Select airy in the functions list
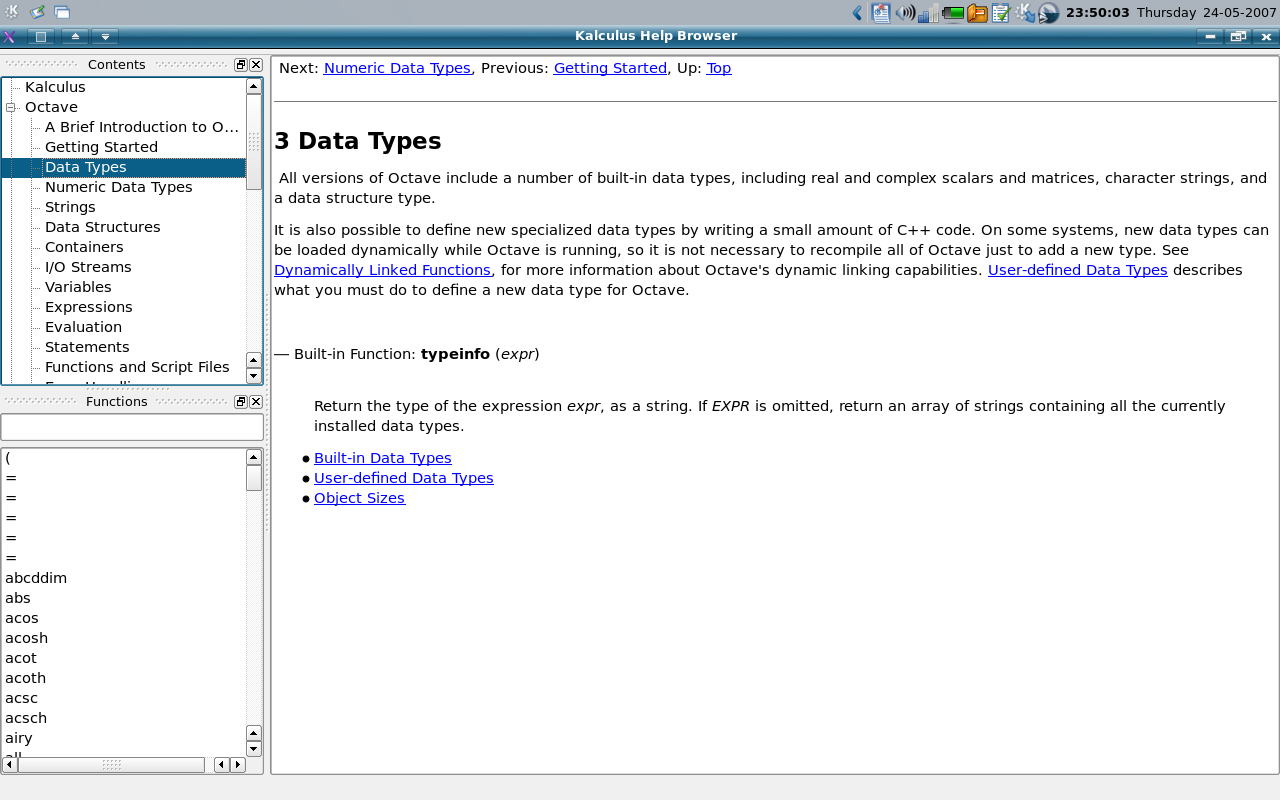 (x=18, y=738)
